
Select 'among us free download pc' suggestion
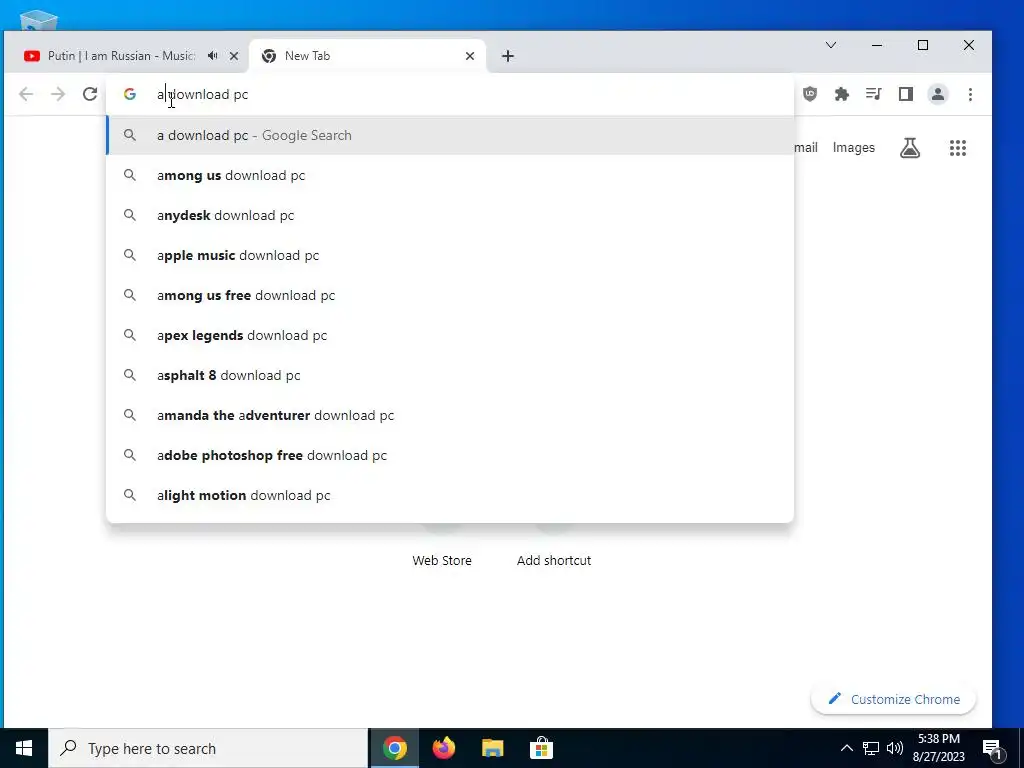tap(450, 295)
